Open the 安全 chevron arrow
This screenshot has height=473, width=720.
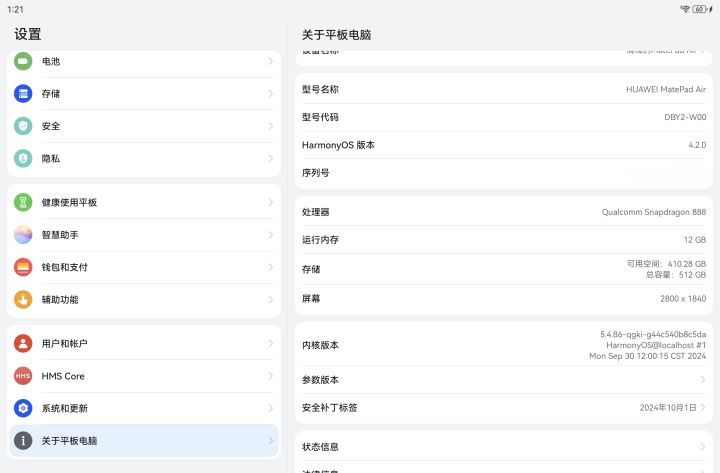pyautogui.click(x=270, y=126)
